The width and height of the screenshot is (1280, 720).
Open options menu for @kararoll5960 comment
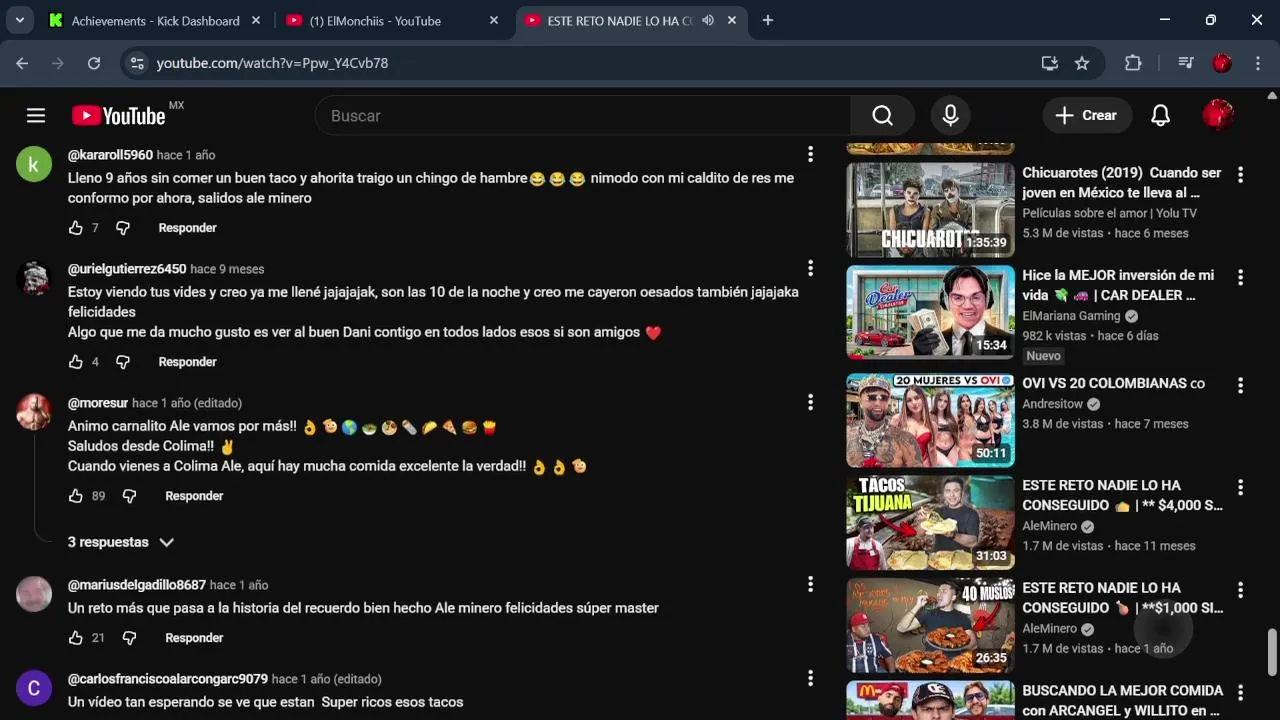(x=810, y=154)
